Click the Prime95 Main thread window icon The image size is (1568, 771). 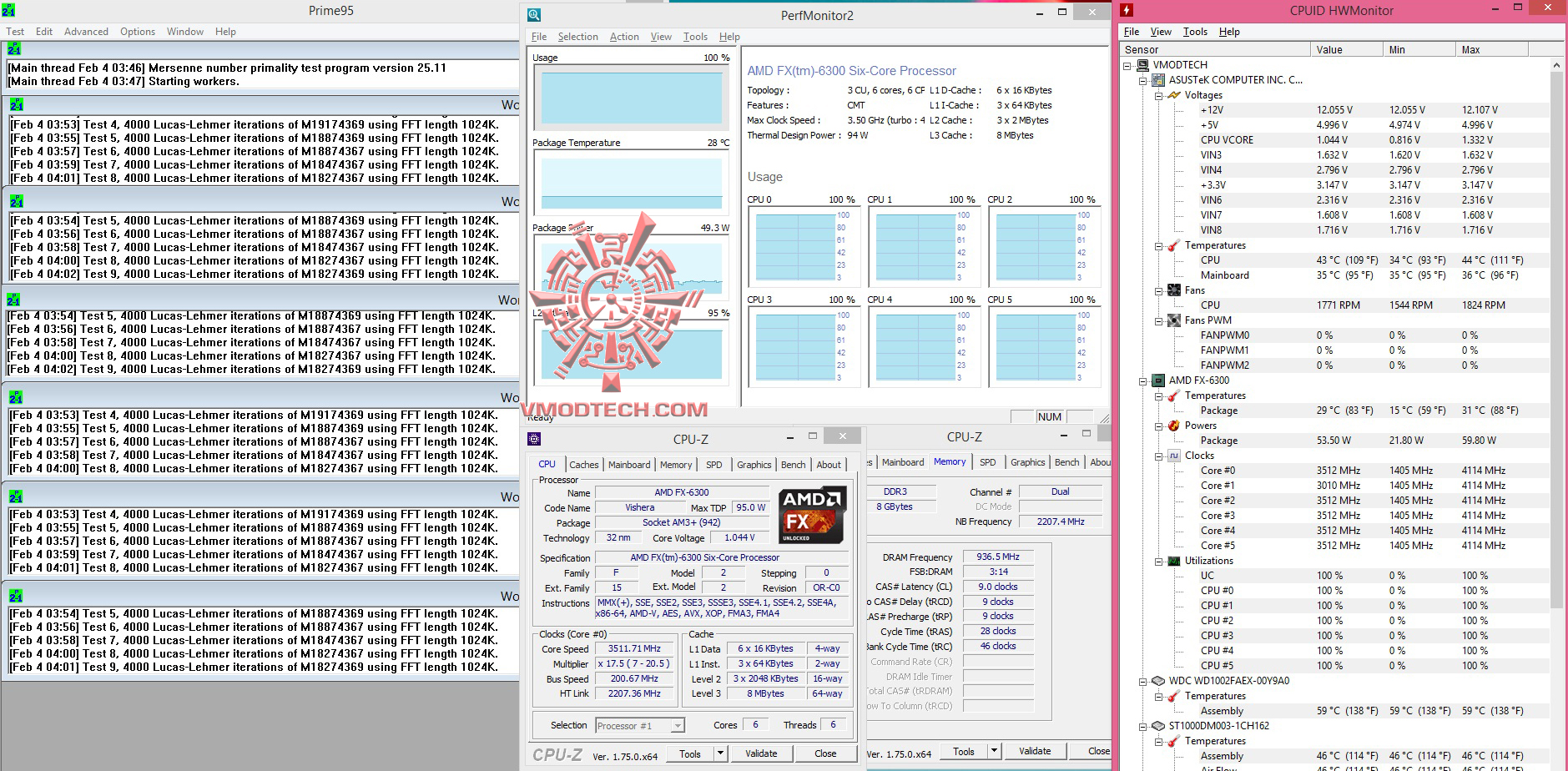pyautogui.click(x=14, y=49)
